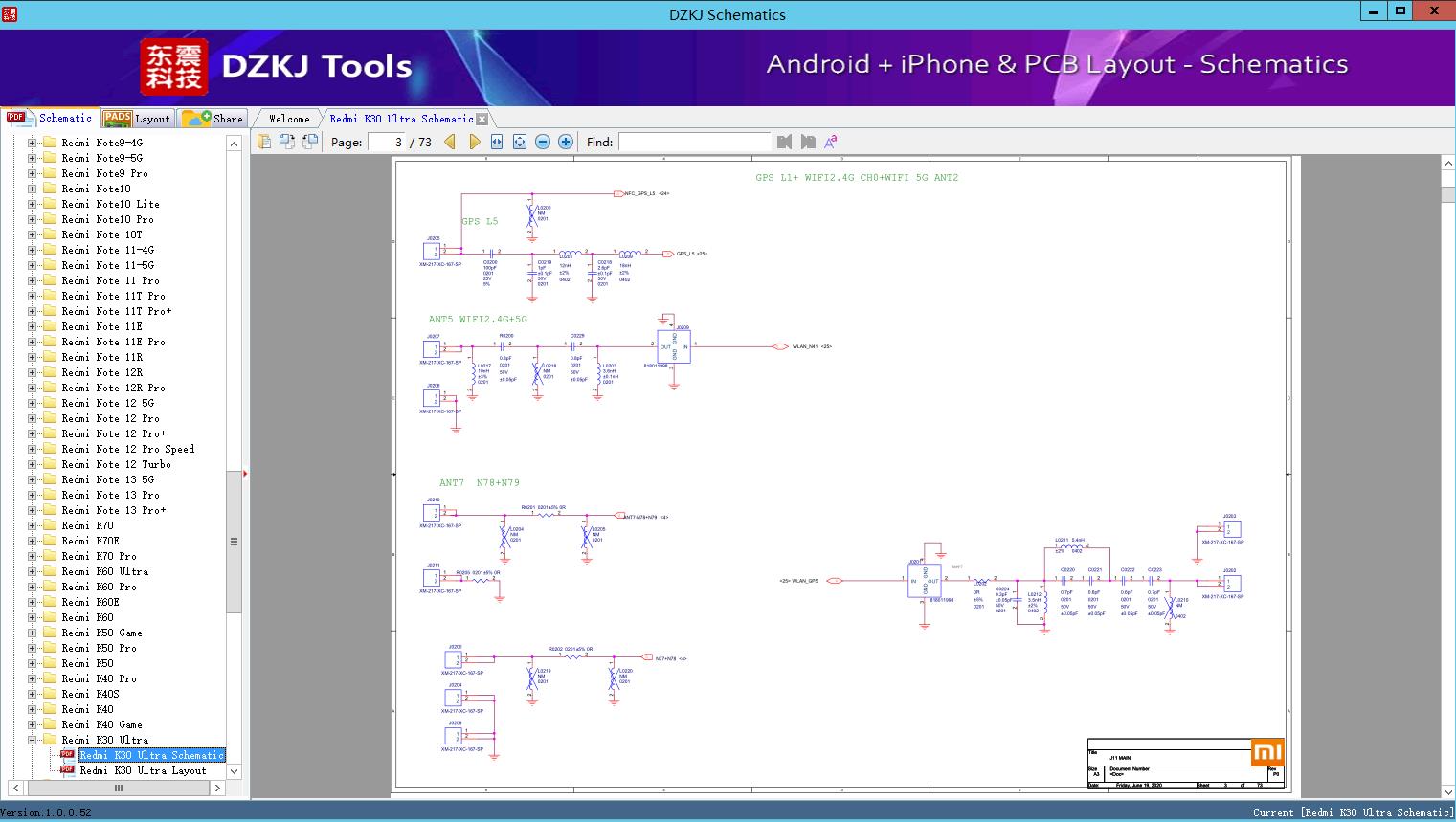The width and height of the screenshot is (1456, 822).
Task: Click the tree panel vertical scrollbar thumb
Action: point(234,542)
